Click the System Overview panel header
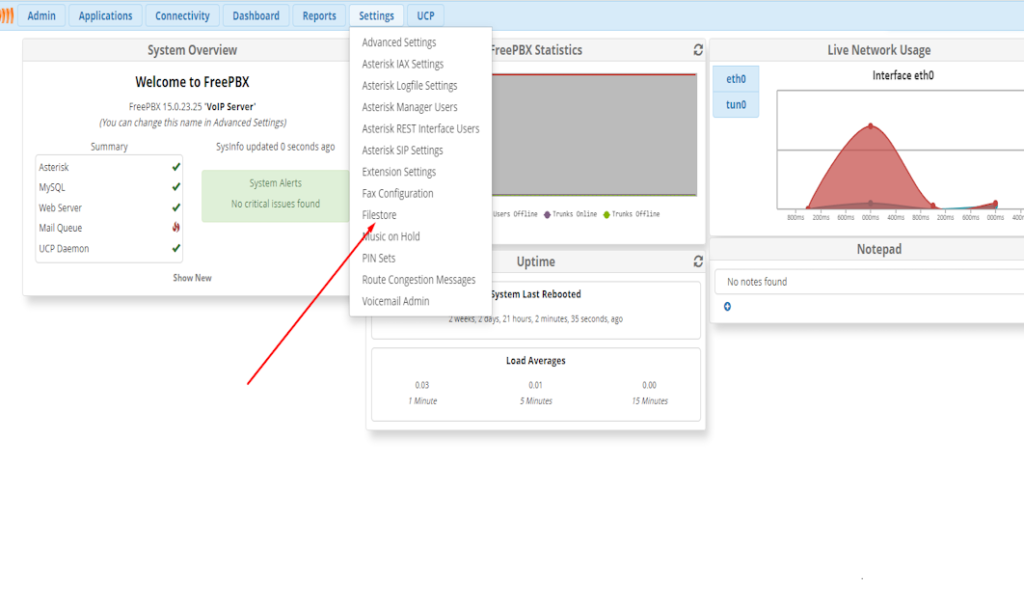The width and height of the screenshot is (1024, 604). click(192, 50)
